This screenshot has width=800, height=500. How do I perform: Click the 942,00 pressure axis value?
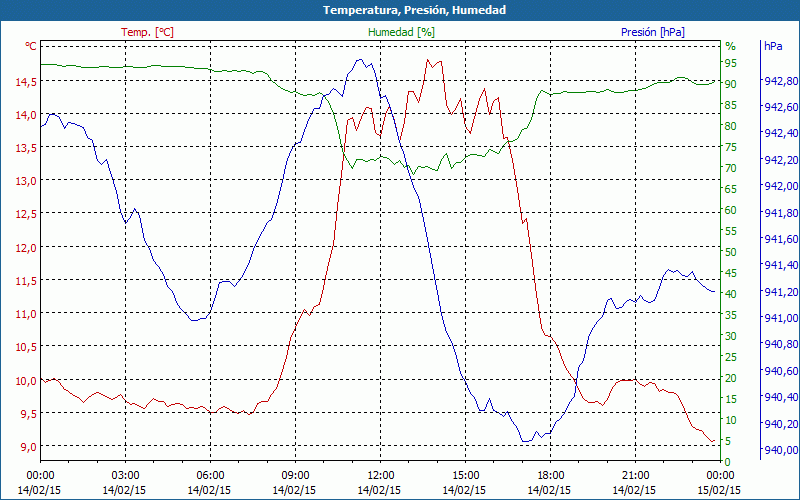[779, 186]
